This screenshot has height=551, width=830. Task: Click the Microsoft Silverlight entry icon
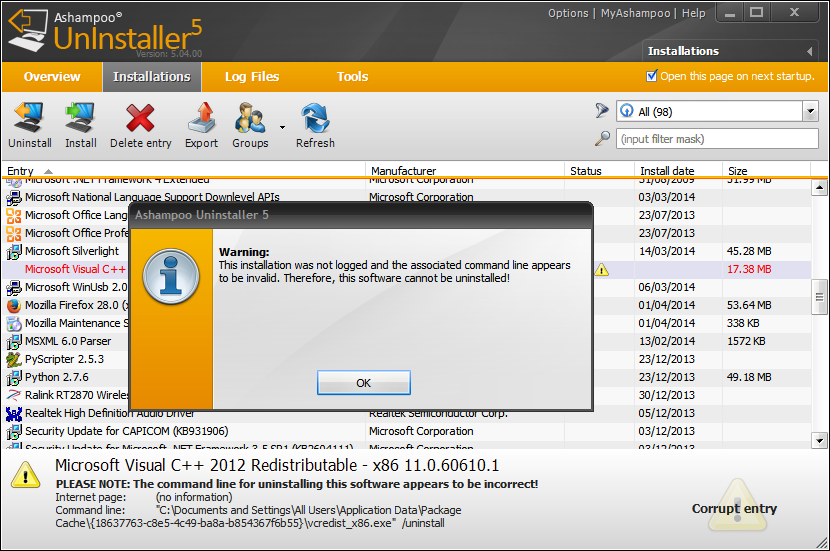coord(14,251)
